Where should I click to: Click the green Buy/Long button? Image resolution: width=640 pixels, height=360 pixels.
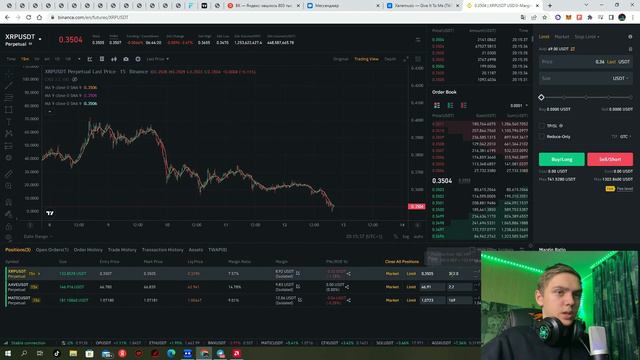click(562, 159)
